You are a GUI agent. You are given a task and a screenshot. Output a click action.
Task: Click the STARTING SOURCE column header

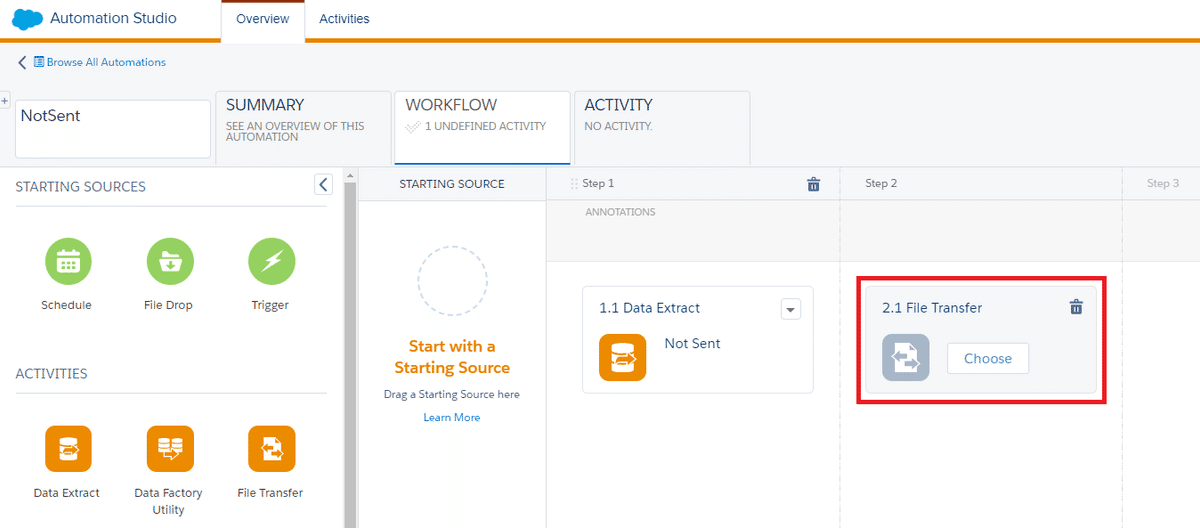click(452, 184)
